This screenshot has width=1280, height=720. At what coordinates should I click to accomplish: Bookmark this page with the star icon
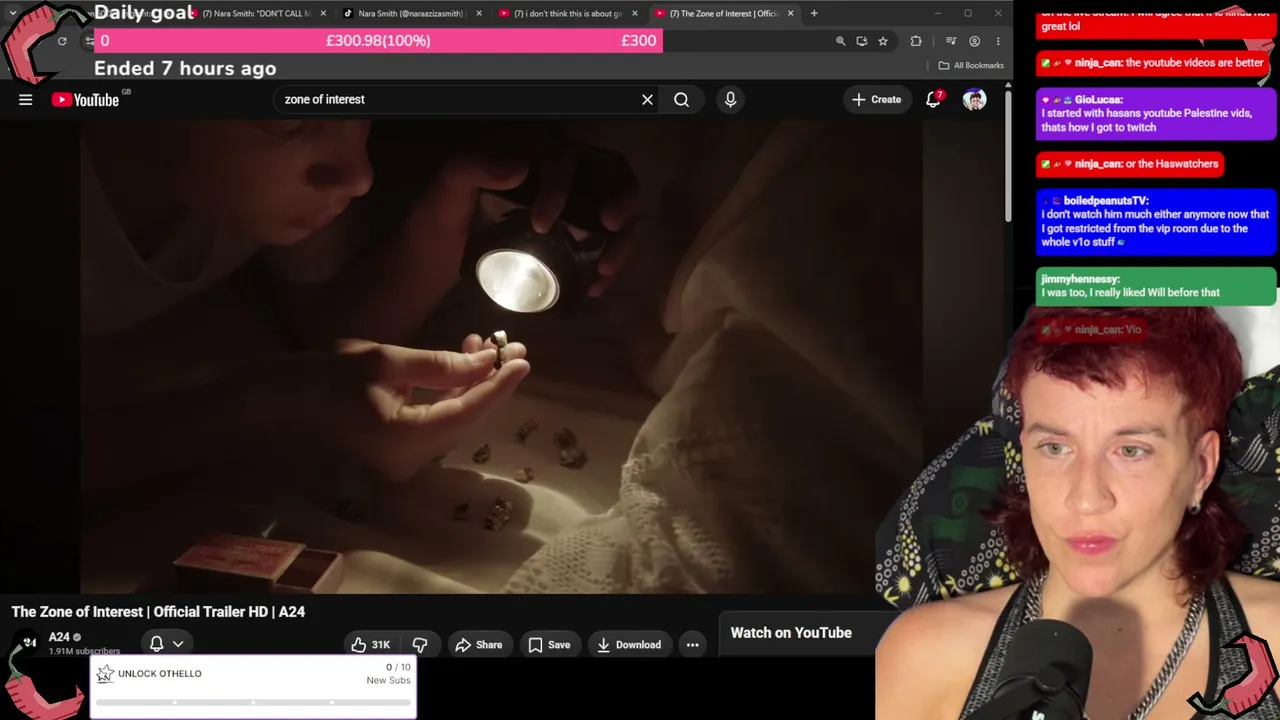[883, 41]
